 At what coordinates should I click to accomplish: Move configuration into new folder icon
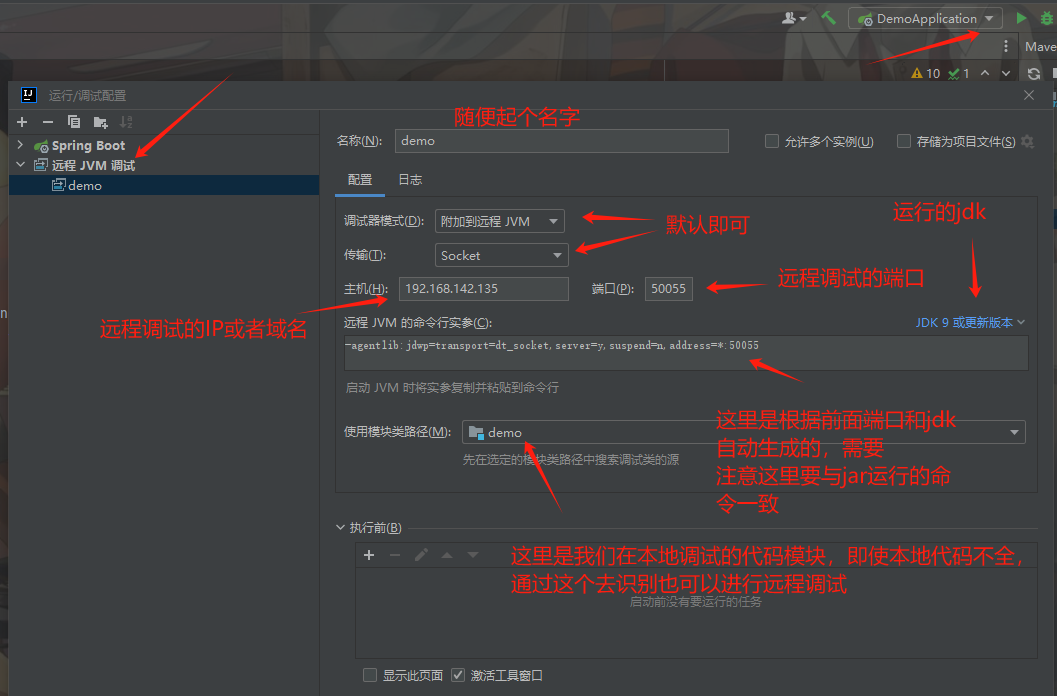[100, 122]
